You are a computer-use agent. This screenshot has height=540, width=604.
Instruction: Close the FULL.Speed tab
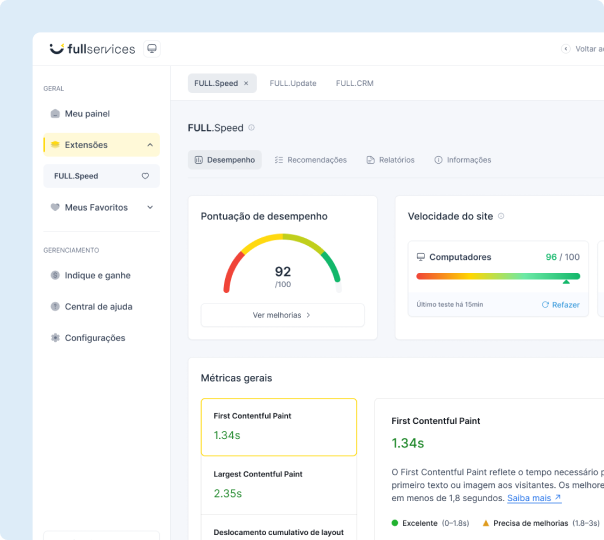tap(246, 83)
